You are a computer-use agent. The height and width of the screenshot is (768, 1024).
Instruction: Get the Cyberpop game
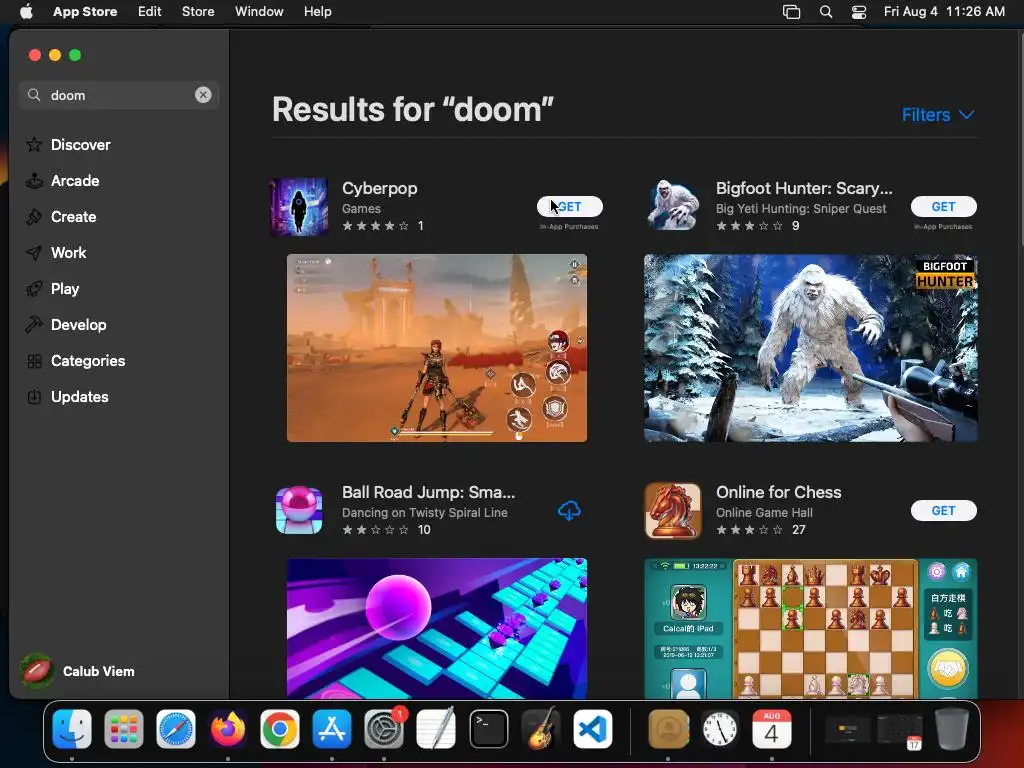[x=569, y=206]
